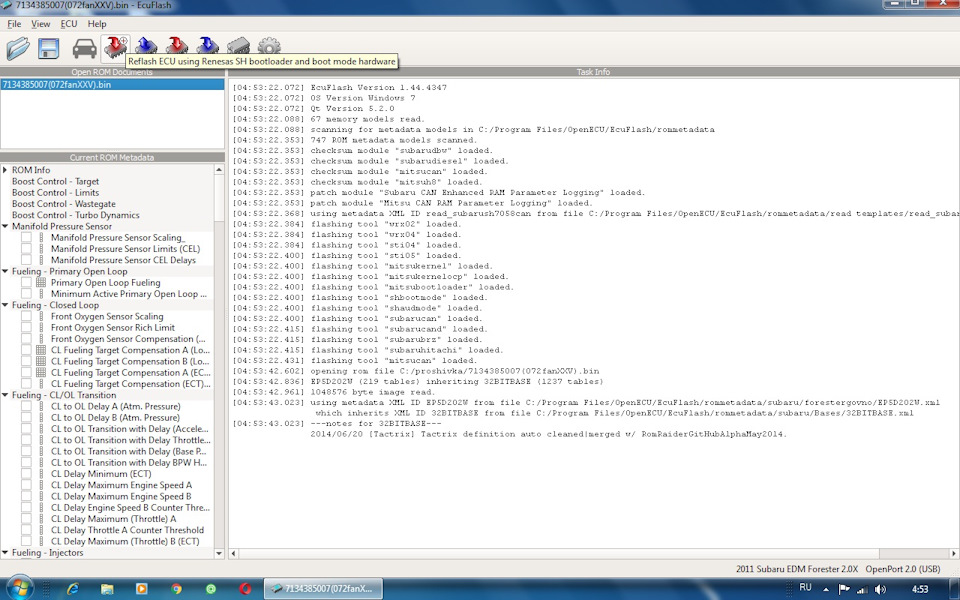The height and width of the screenshot is (600, 960).
Task: Click EcuFlash taskbar button 7134385007(072fanX...
Action: pos(323,589)
